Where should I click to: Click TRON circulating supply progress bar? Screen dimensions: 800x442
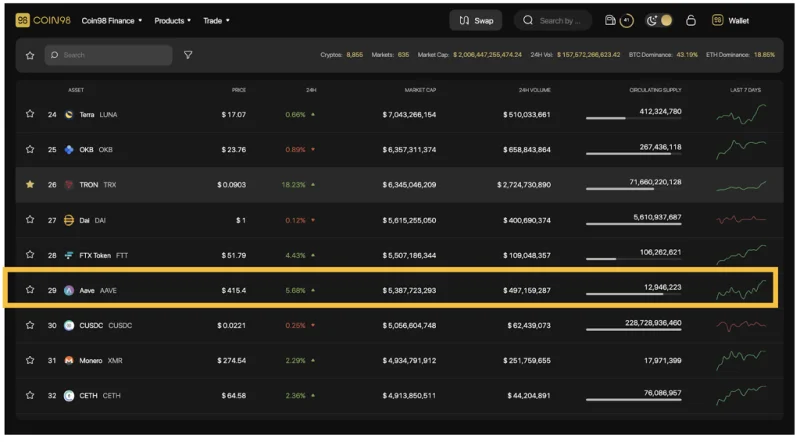pos(634,189)
